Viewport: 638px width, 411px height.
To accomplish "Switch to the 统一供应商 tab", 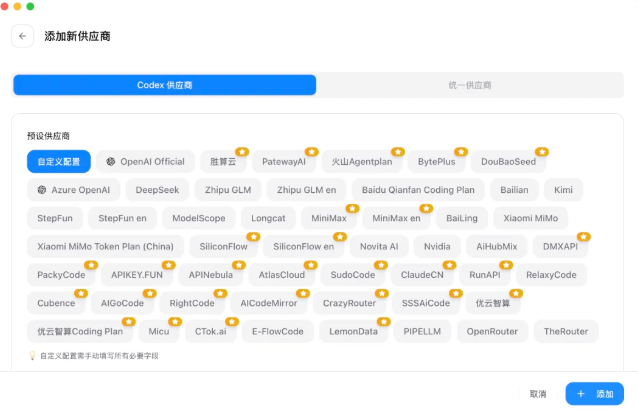I will click(470, 85).
